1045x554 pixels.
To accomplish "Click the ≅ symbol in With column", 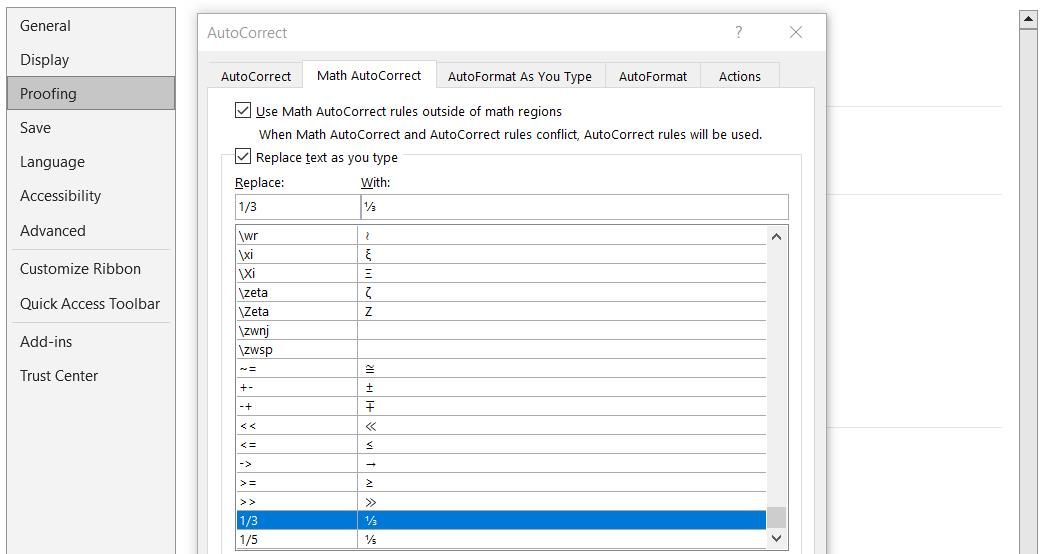I will point(370,369).
